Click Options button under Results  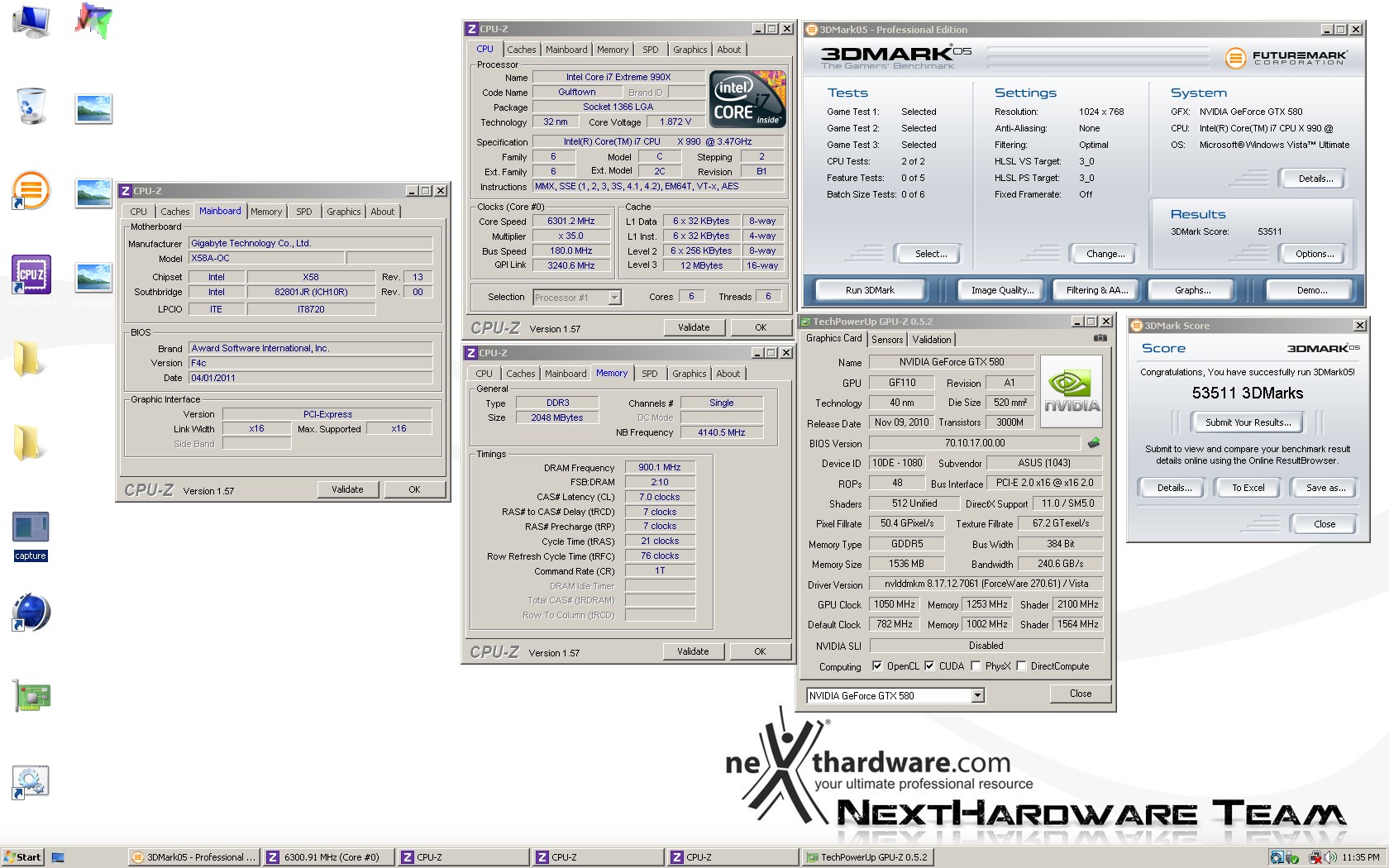pos(1315,254)
